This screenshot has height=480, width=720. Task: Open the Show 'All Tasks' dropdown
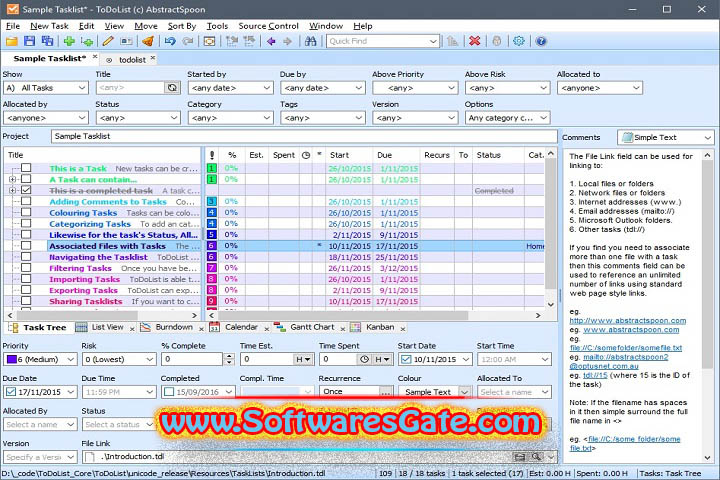82,88
